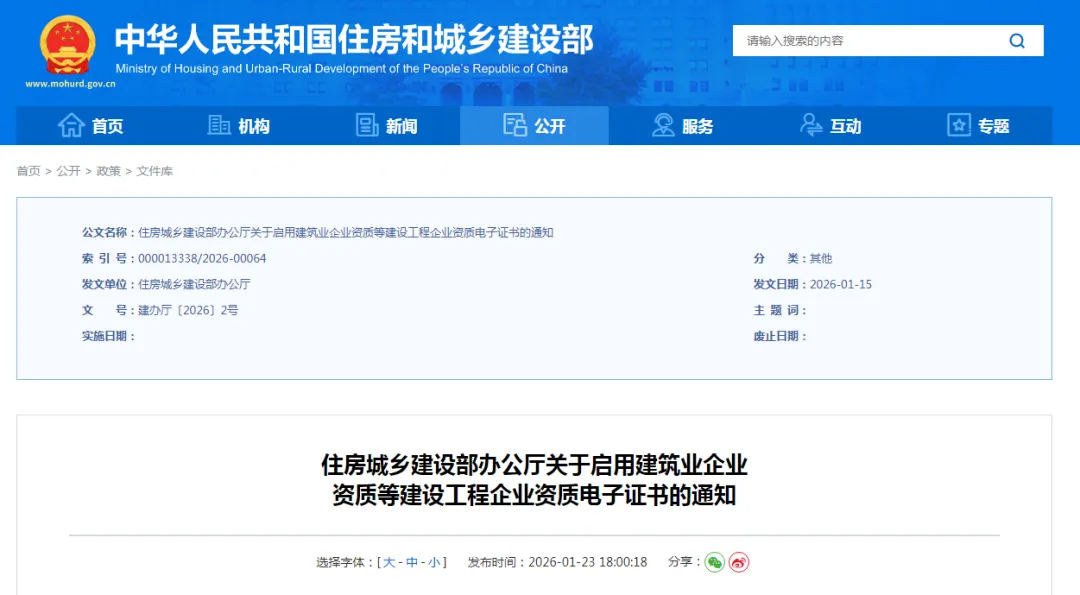
Task: Open the 专题 nav tab
Action: point(979,126)
